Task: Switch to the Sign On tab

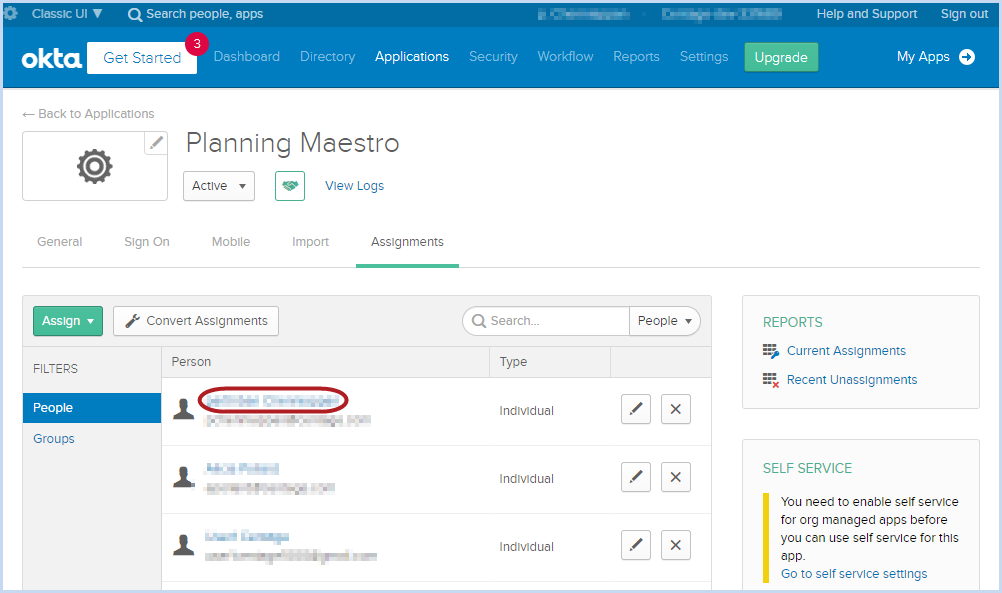Action: click(146, 242)
